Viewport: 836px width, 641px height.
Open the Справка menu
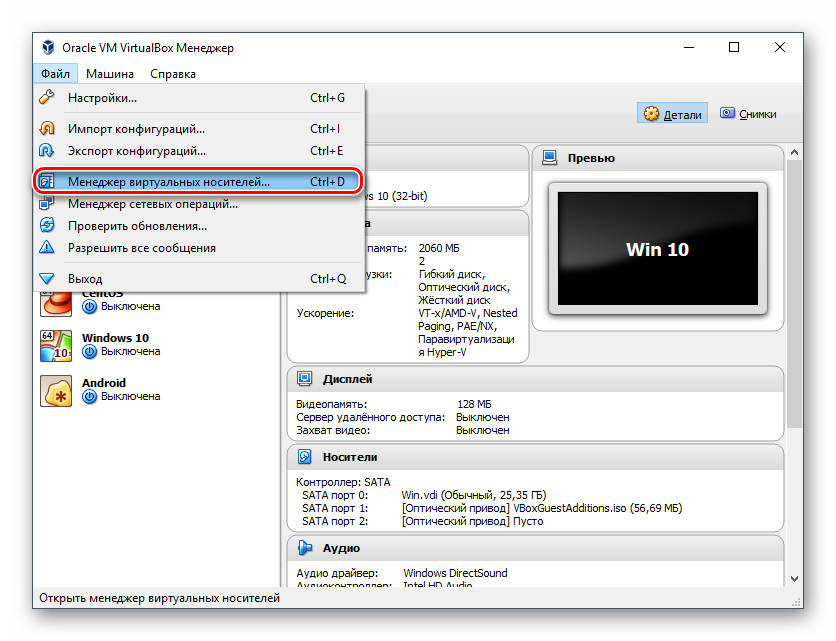173,74
